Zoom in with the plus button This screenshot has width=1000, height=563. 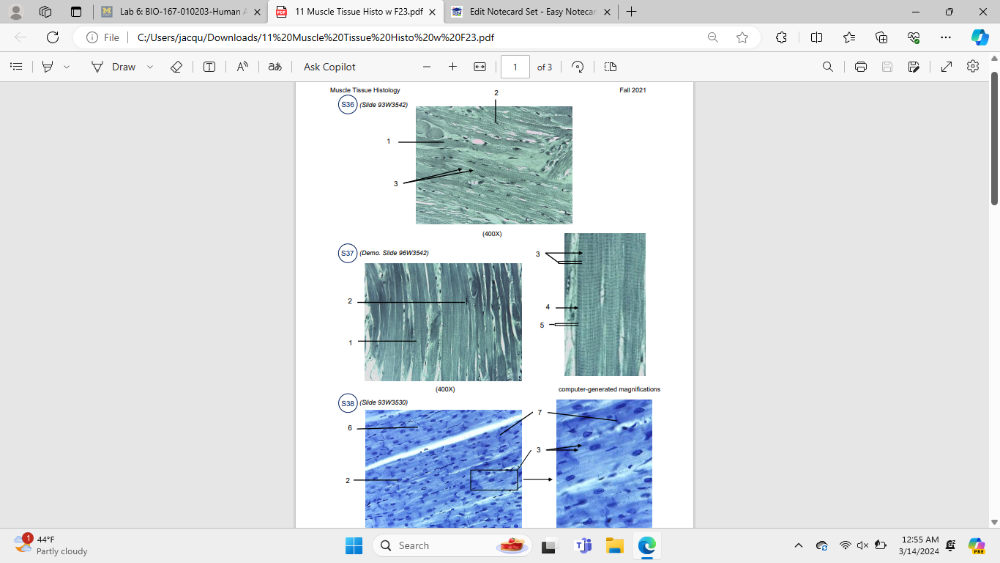coord(452,67)
